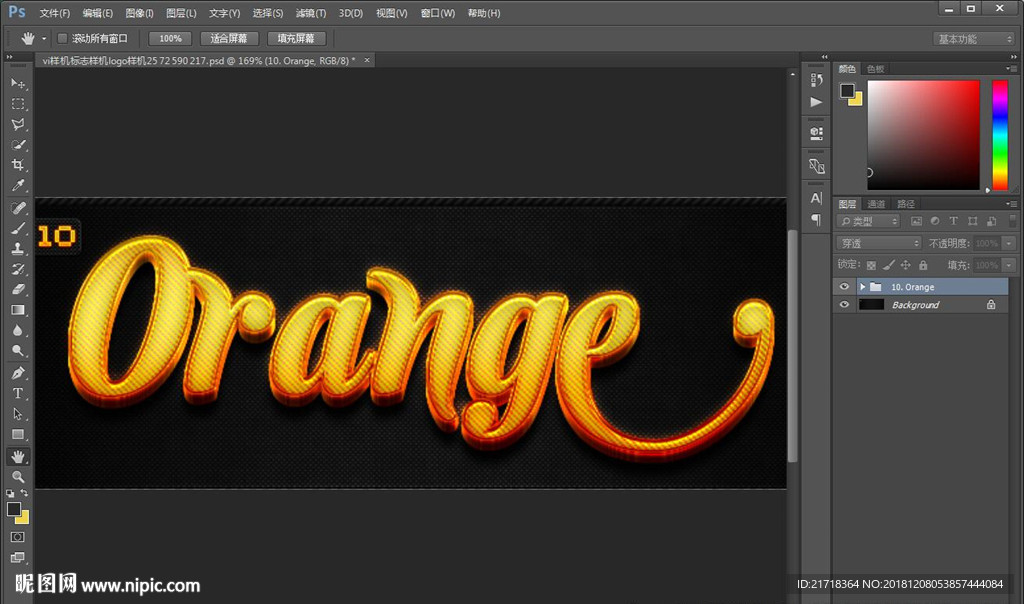
Task: Select the Eraser tool
Action: 18,289
